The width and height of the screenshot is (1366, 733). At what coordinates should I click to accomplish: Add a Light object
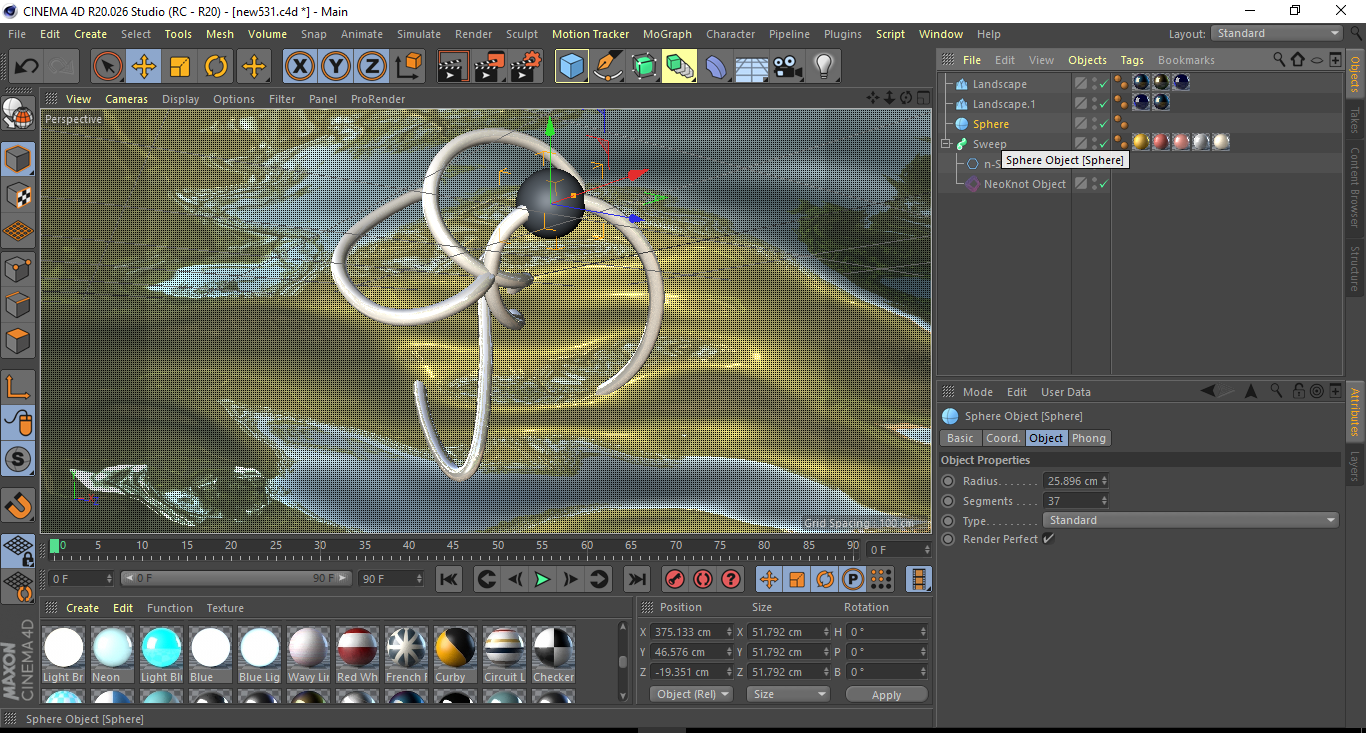[823, 67]
